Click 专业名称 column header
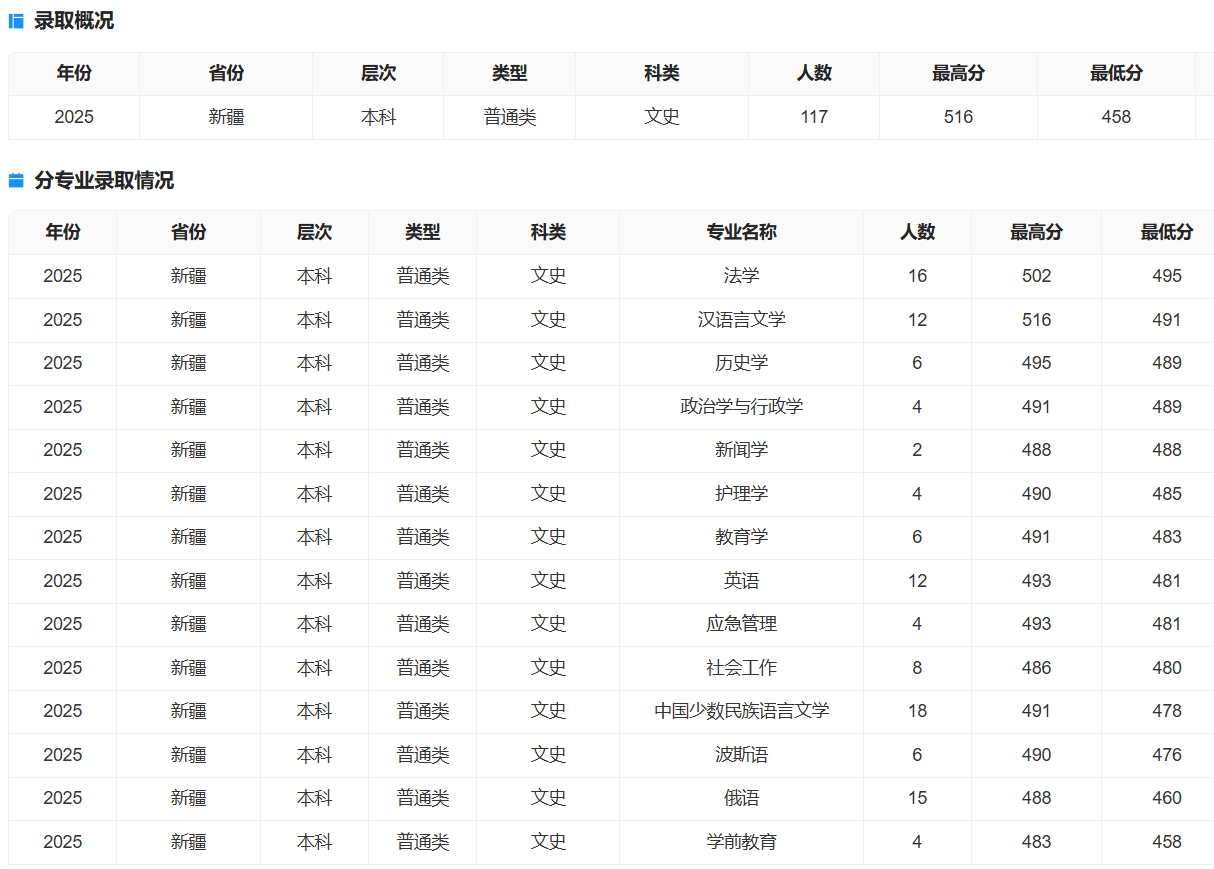The width and height of the screenshot is (1214, 869). 741,232
